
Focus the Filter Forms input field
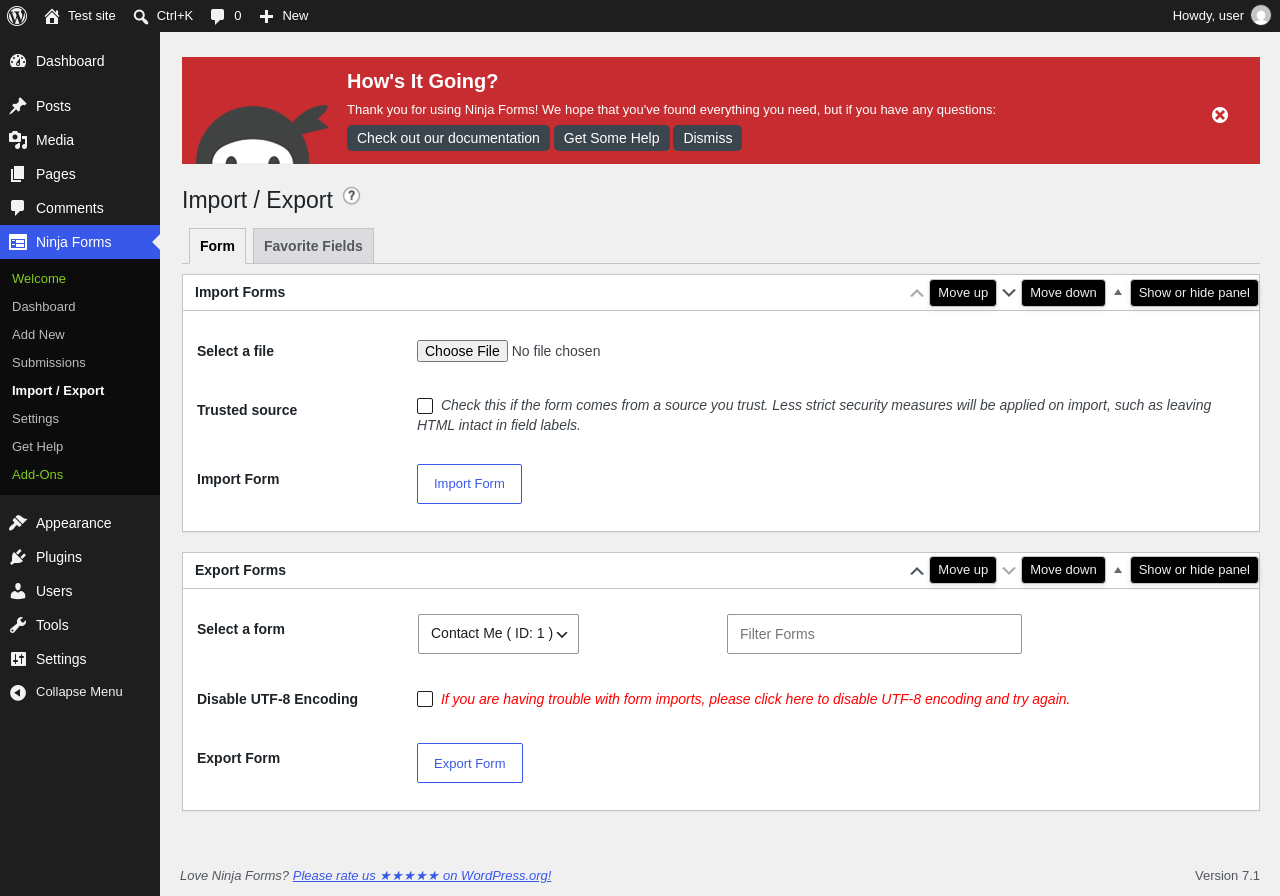pyautogui.click(x=874, y=634)
